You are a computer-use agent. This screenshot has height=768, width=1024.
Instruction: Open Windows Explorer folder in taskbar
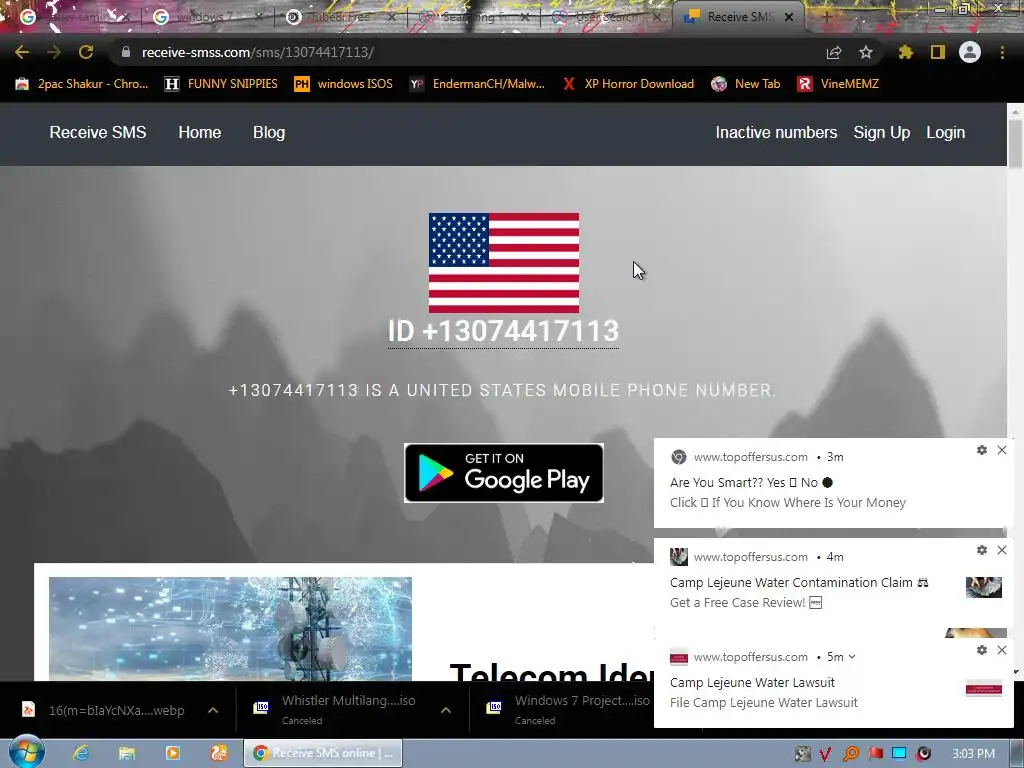point(127,753)
